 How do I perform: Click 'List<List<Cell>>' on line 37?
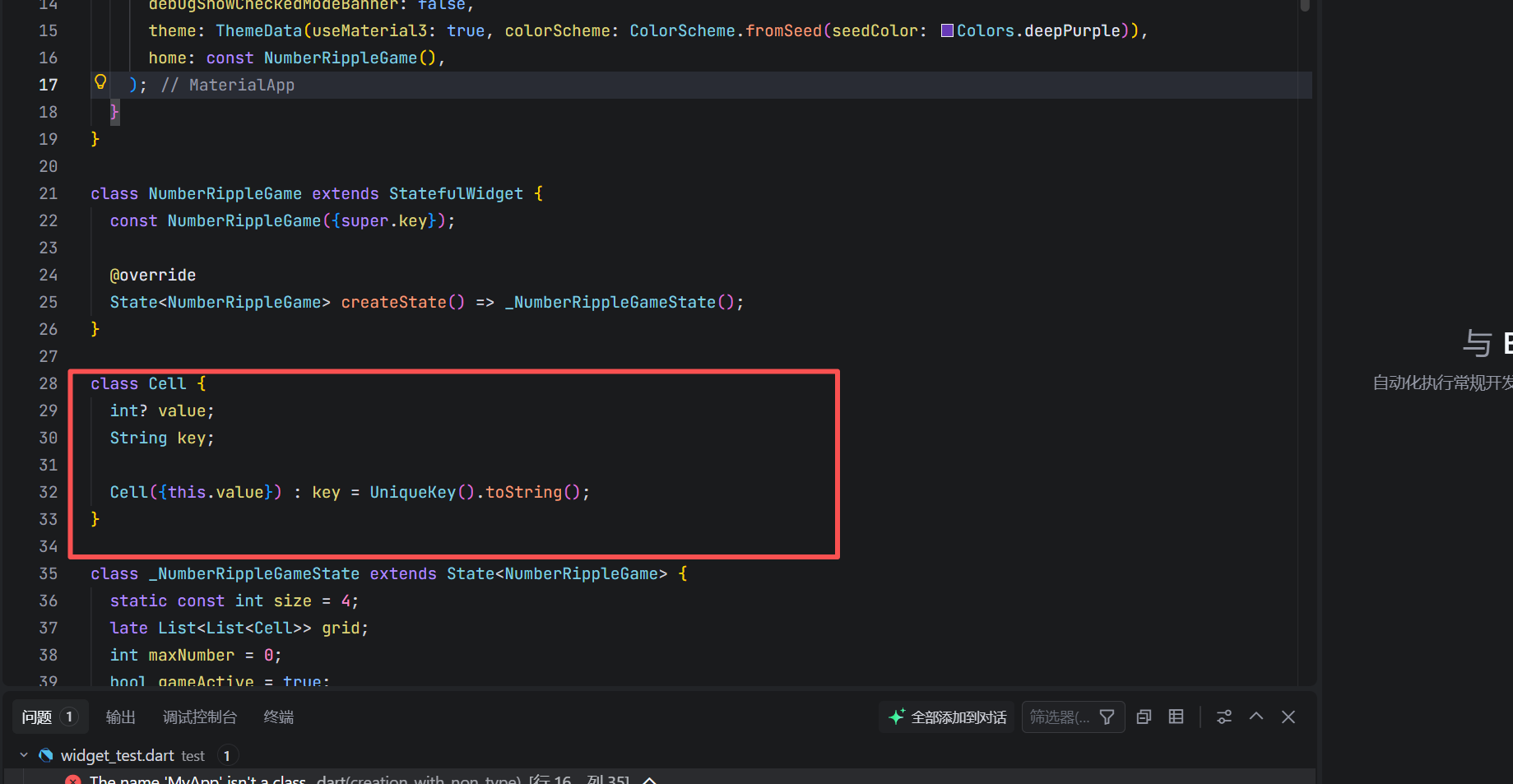235,628
